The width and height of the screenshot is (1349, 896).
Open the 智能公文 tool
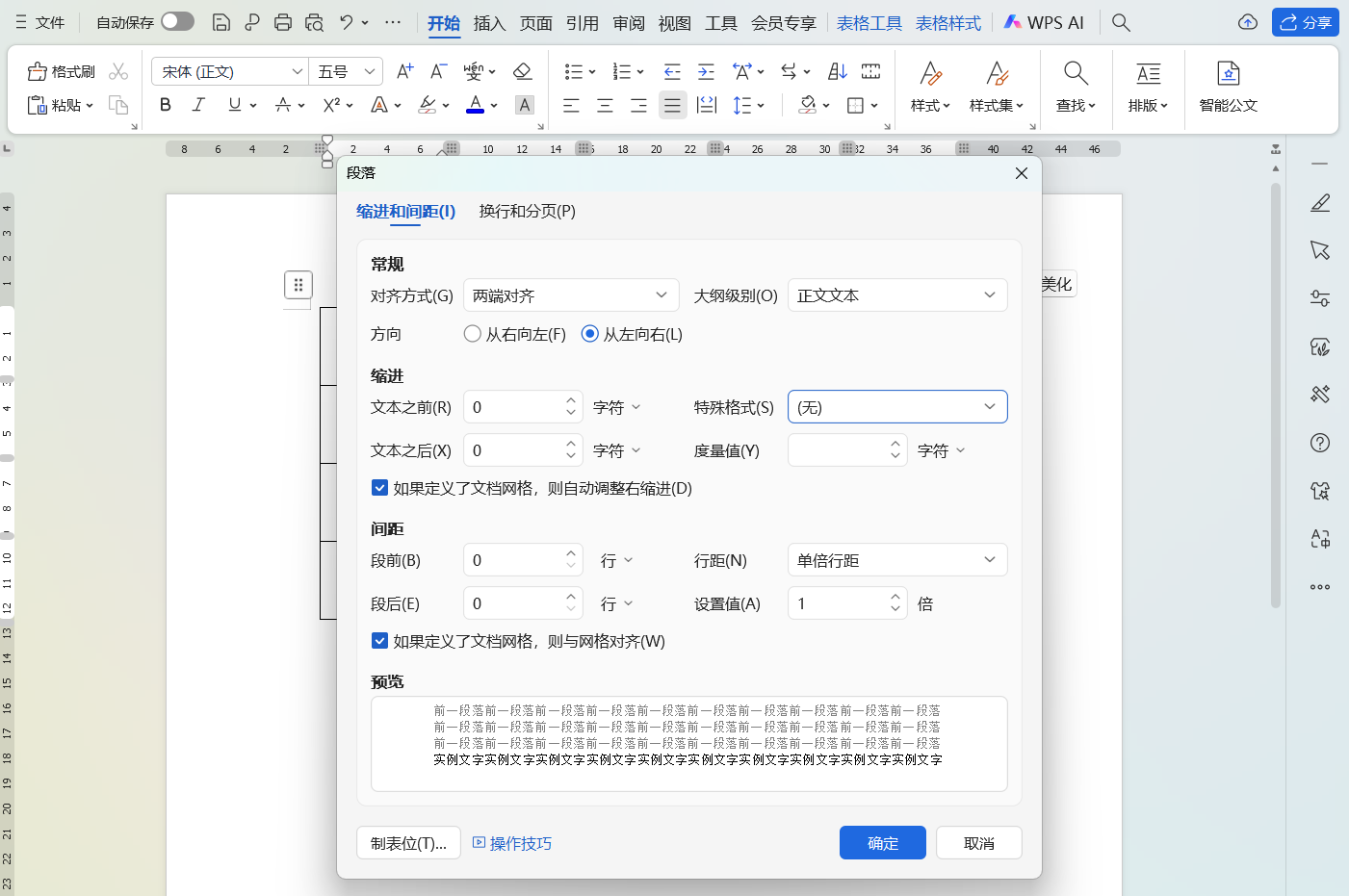tap(1228, 87)
